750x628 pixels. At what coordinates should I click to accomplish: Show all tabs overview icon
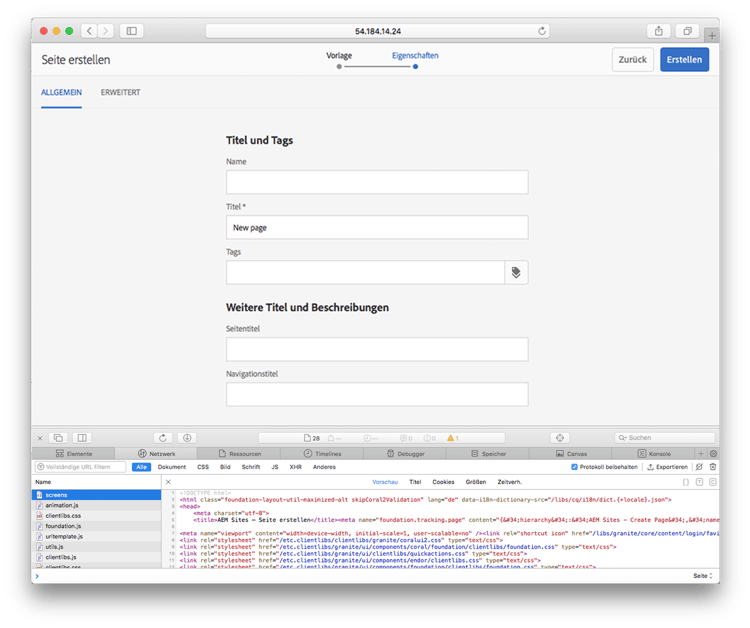687,31
